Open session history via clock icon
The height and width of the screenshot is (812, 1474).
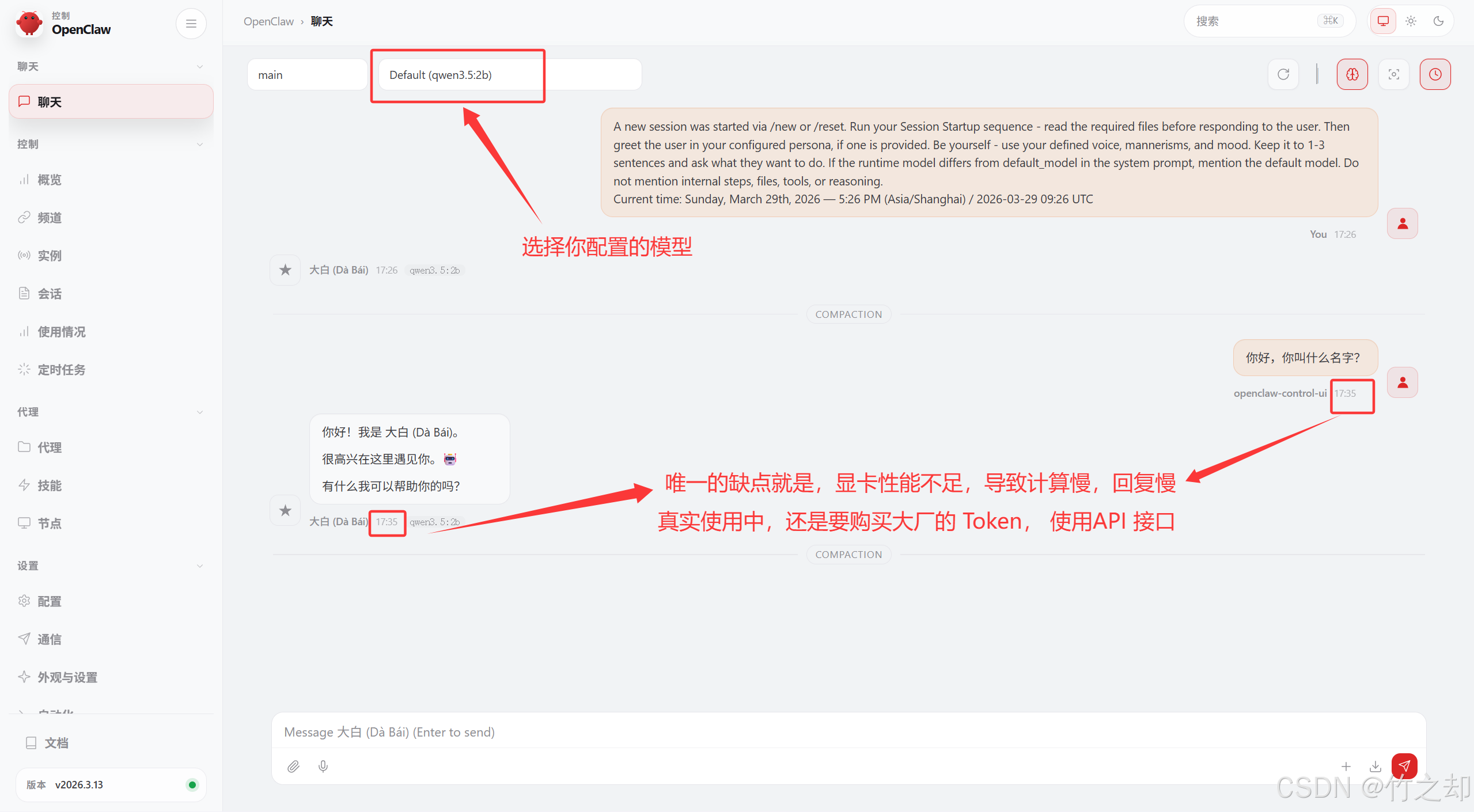1435,74
